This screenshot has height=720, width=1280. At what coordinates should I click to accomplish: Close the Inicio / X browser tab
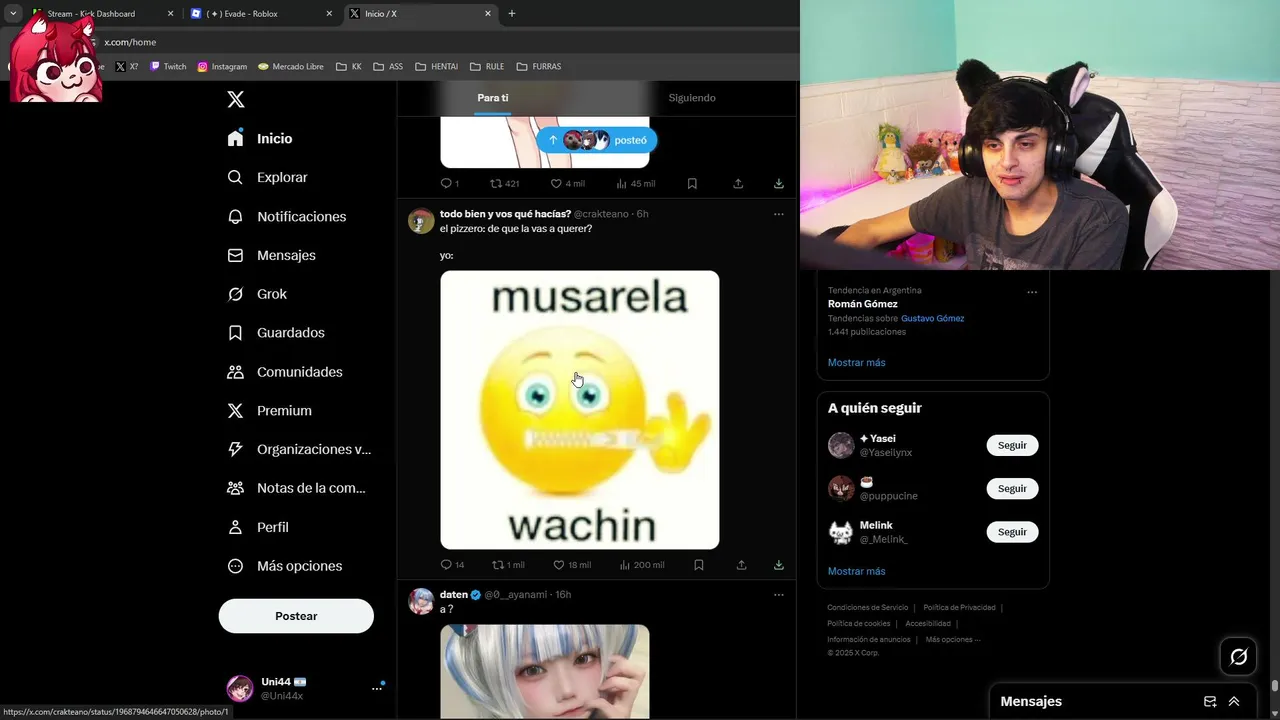(x=488, y=14)
